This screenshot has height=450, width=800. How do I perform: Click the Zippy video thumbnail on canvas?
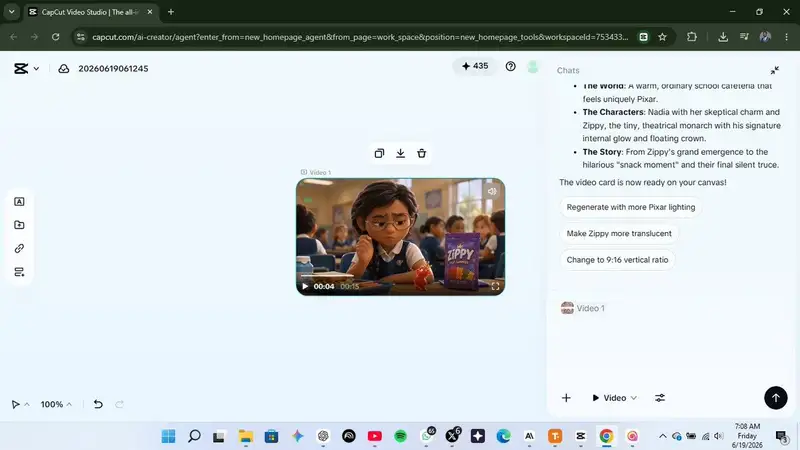(x=401, y=236)
